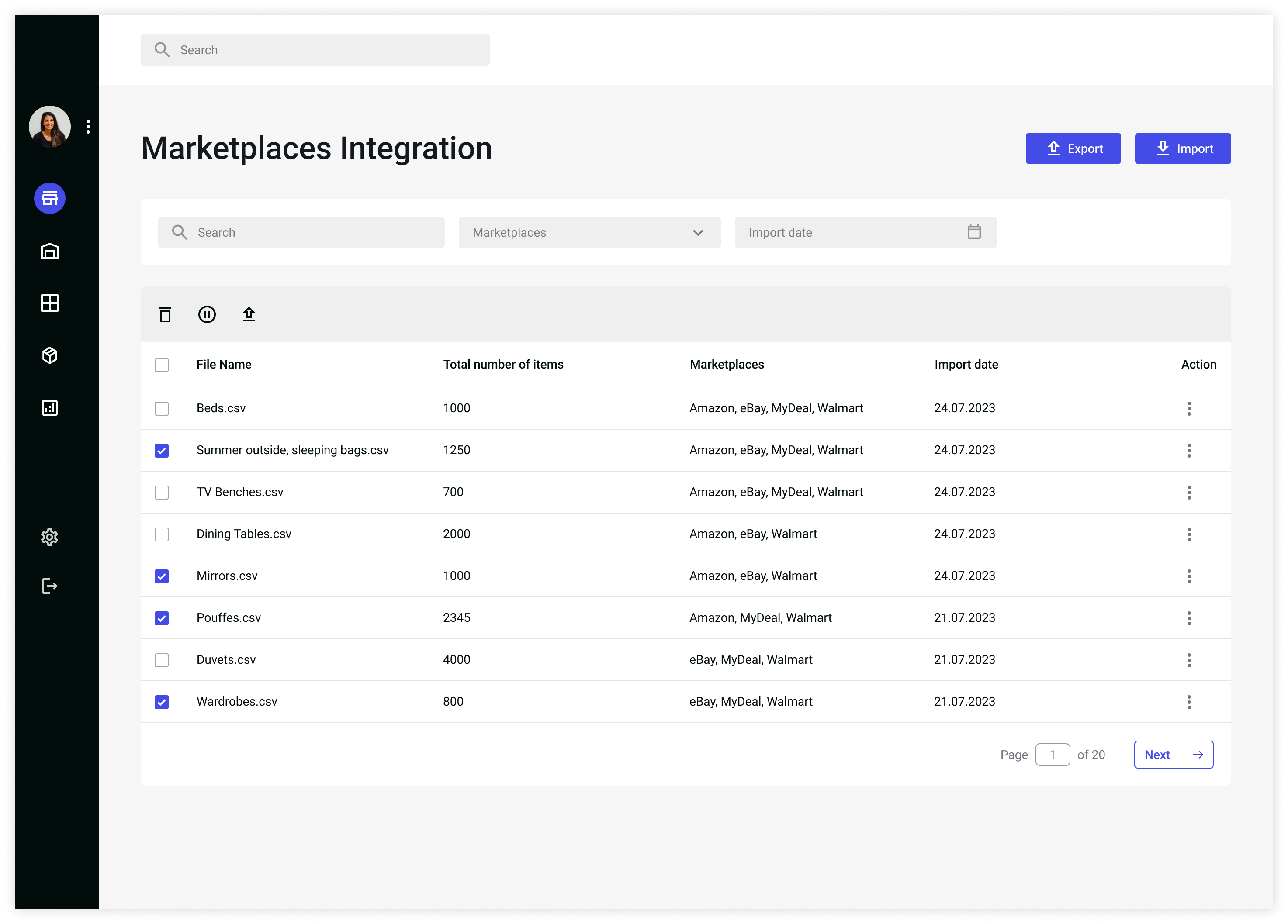This screenshot has height=924, width=1288.
Task: Pause selected imports with the pause icon
Action: [207, 314]
